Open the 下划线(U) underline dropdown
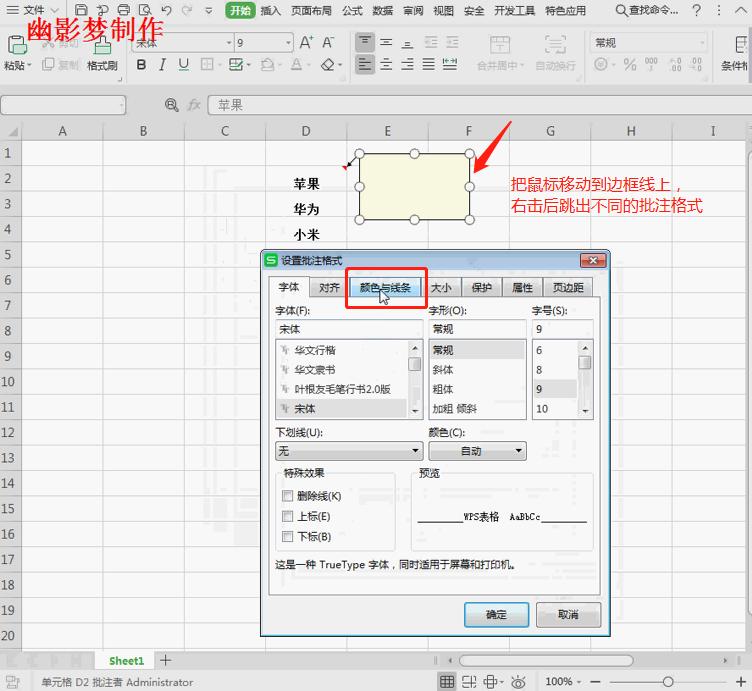752x691 pixels. point(349,451)
